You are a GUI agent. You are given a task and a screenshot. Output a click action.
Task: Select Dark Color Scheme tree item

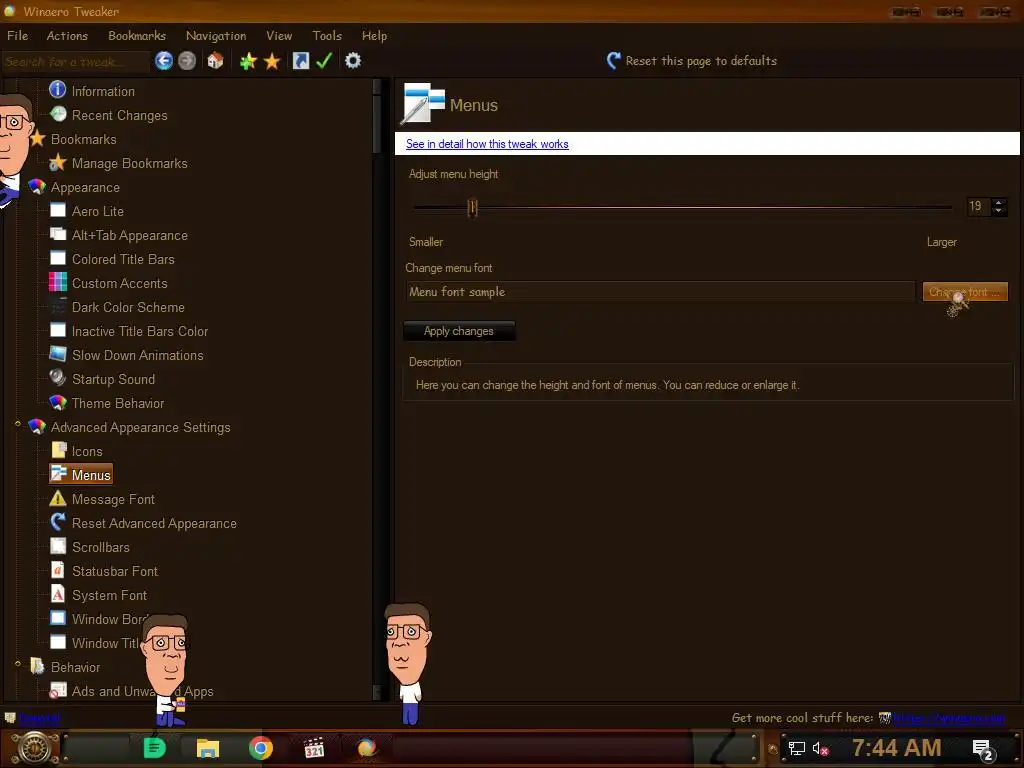(x=128, y=307)
